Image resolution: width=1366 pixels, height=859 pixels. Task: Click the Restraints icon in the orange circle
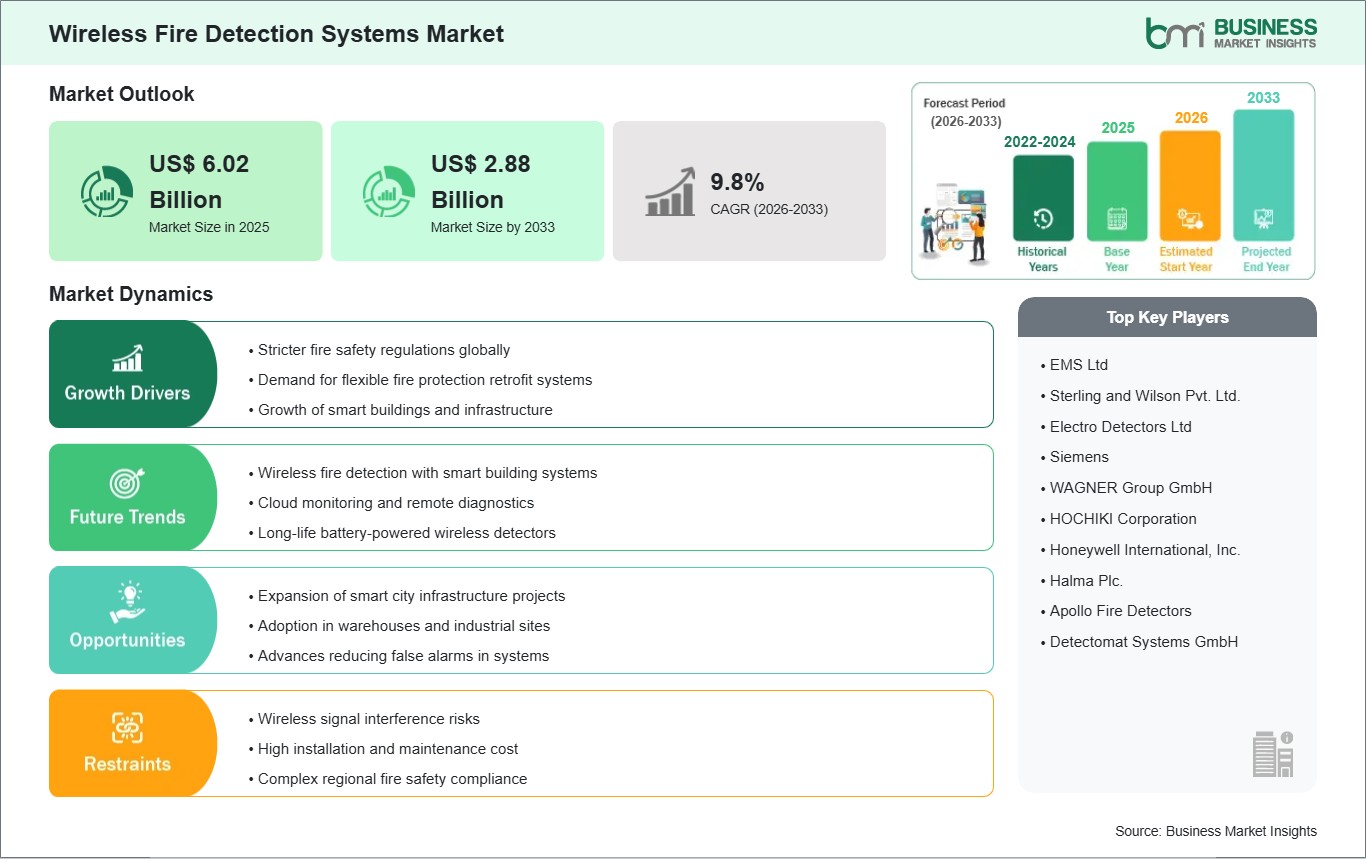coord(128,726)
